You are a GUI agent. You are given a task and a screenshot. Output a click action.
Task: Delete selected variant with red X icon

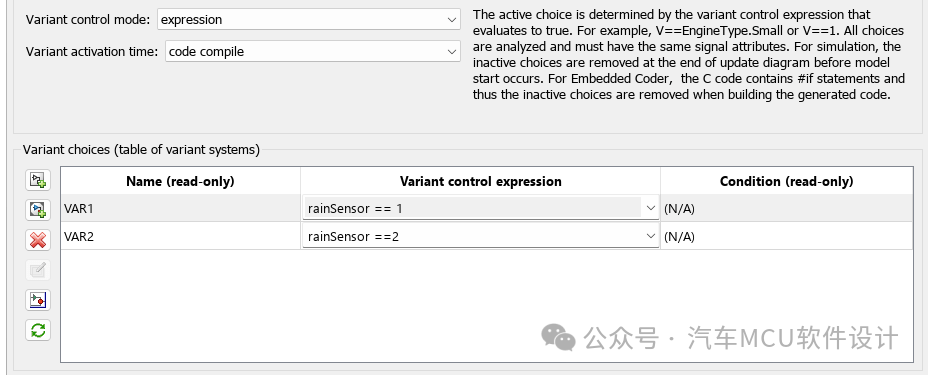(x=38, y=240)
